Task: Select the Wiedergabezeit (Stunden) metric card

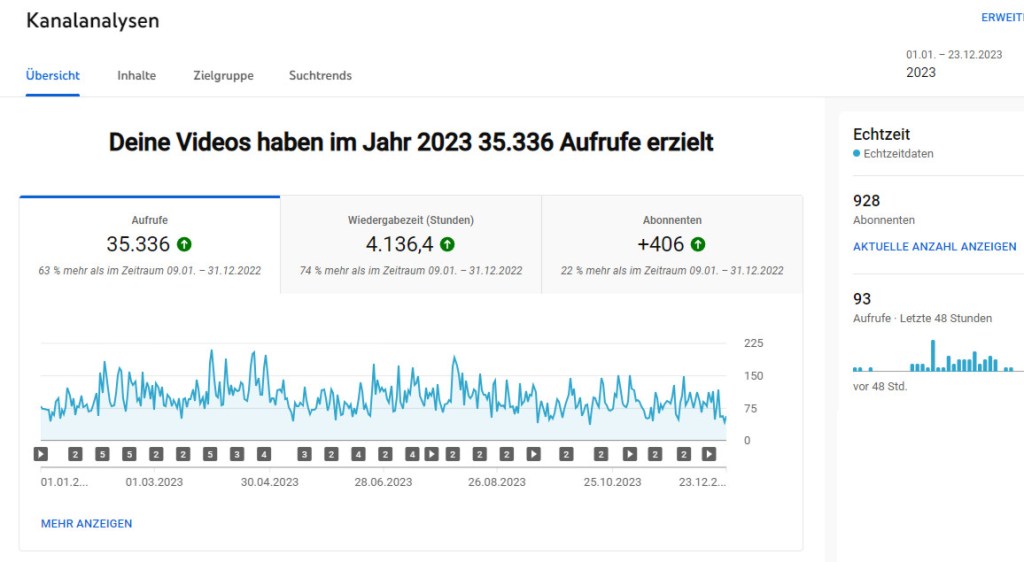Action: 411,244
